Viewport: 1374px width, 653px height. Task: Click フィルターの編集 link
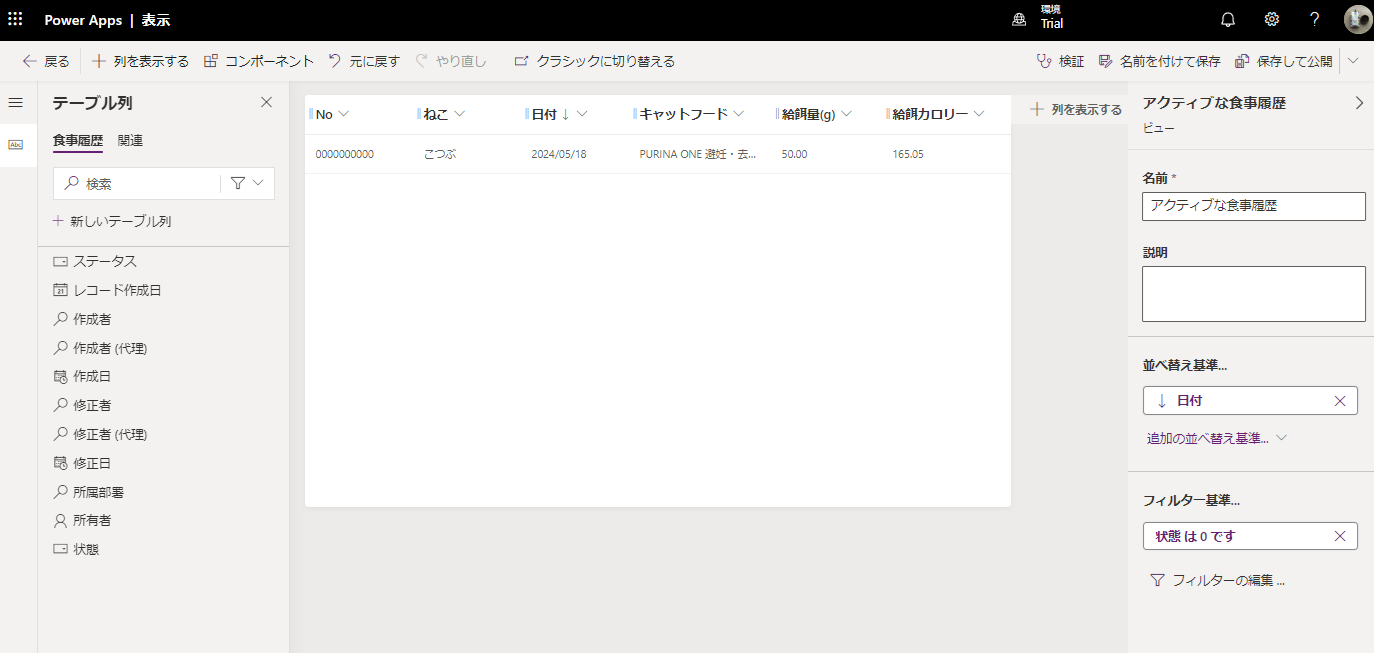pos(1217,580)
